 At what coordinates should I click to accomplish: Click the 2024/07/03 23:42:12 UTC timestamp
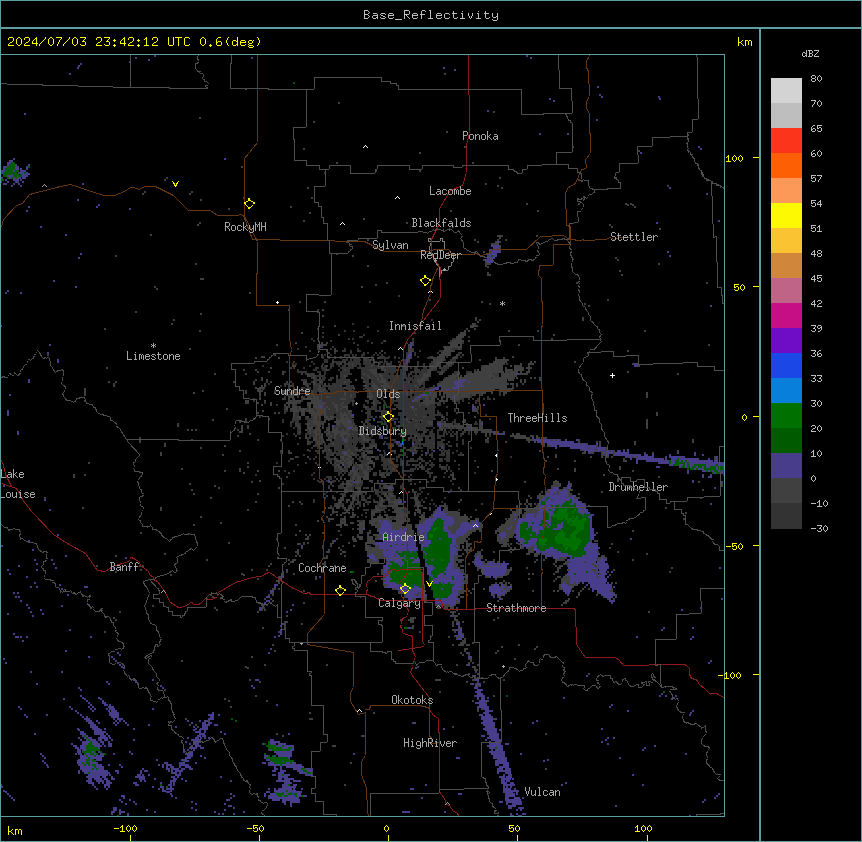(99, 42)
